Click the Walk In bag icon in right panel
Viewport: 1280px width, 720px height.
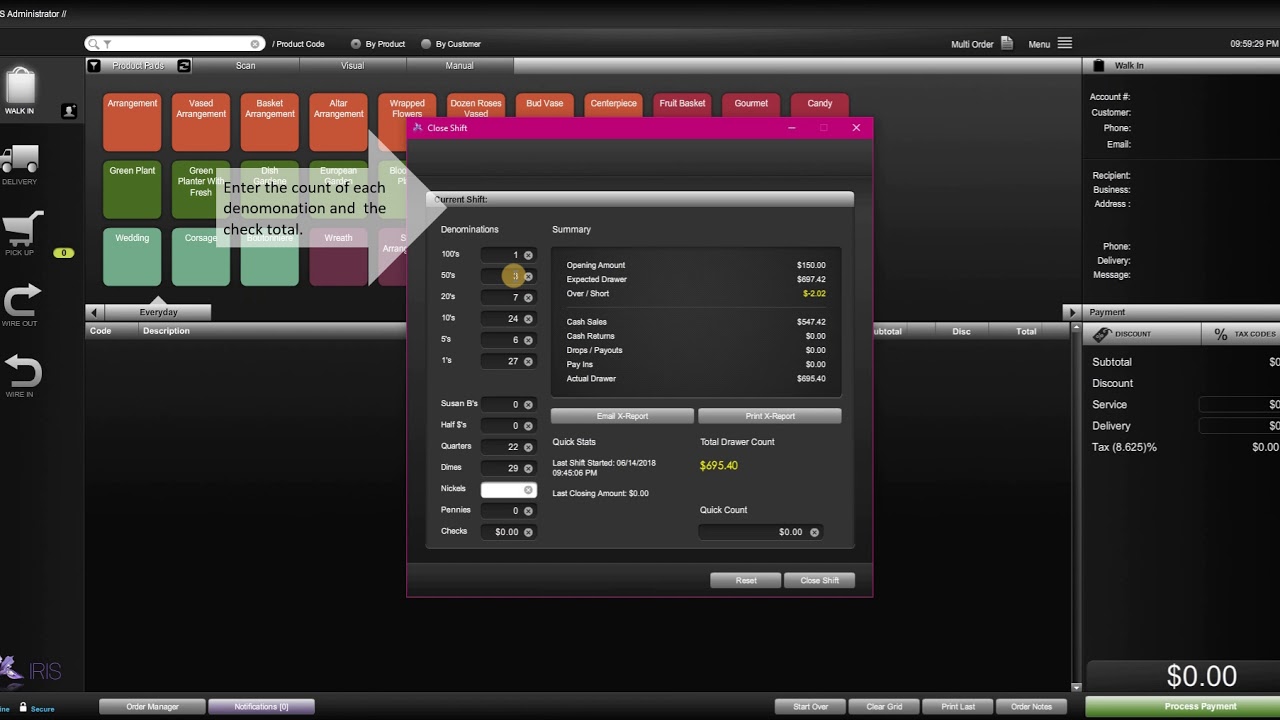[x=1099, y=65]
